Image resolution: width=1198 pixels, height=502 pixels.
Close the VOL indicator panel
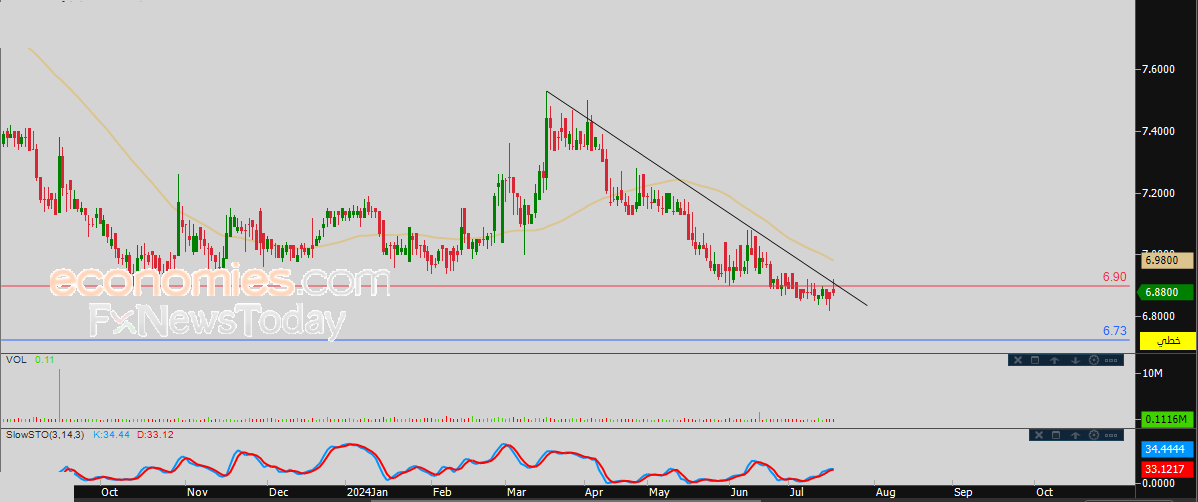[1018, 360]
